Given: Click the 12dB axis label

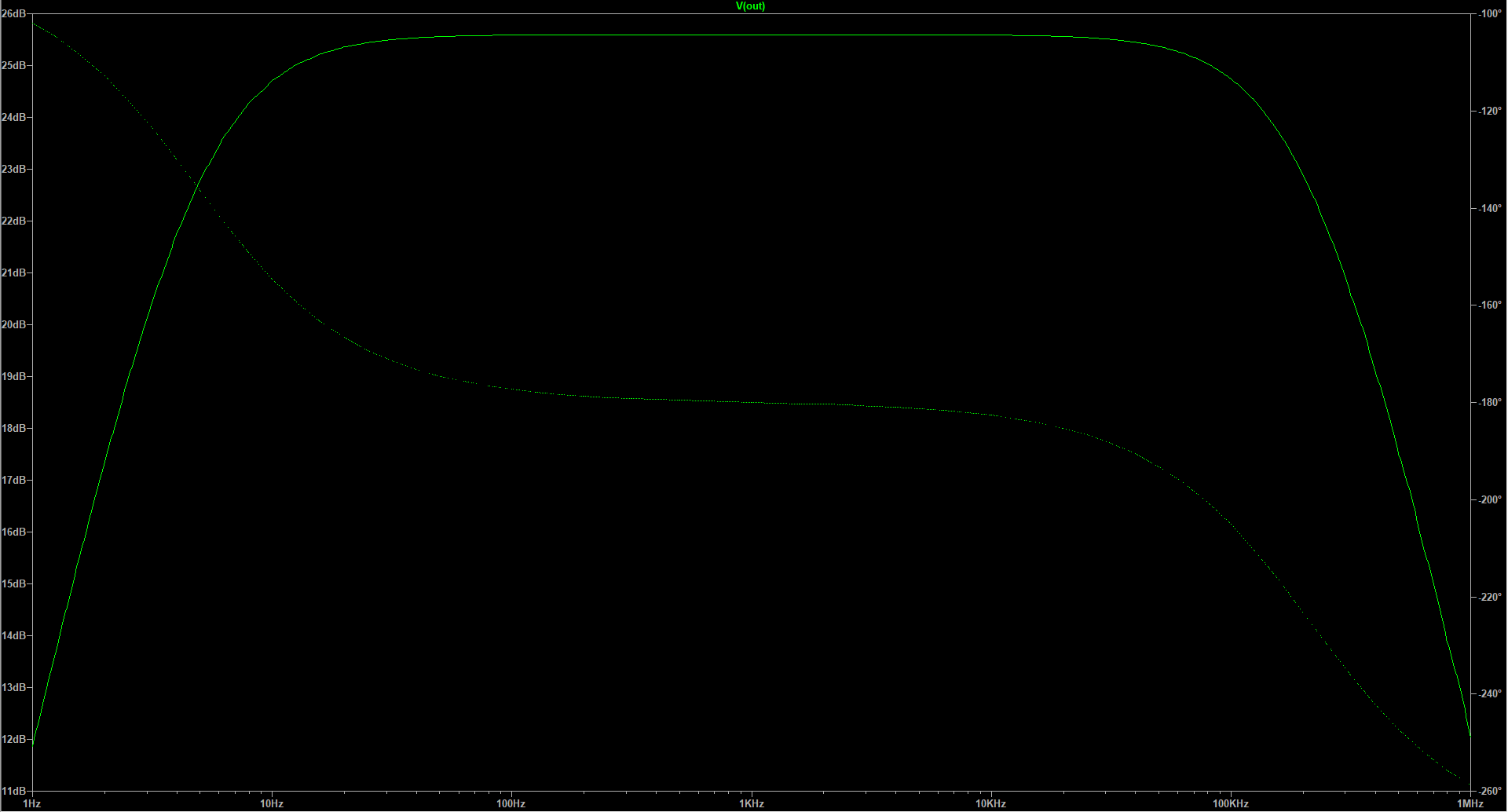Looking at the screenshot, I should [13, 739].
